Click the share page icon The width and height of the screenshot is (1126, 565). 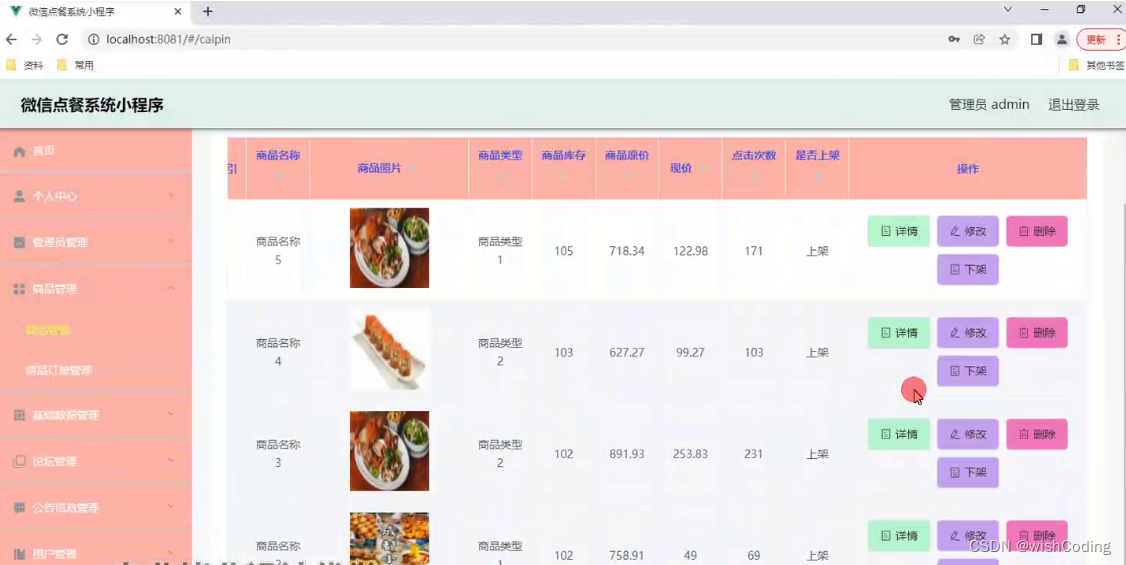tap(979, 39)
